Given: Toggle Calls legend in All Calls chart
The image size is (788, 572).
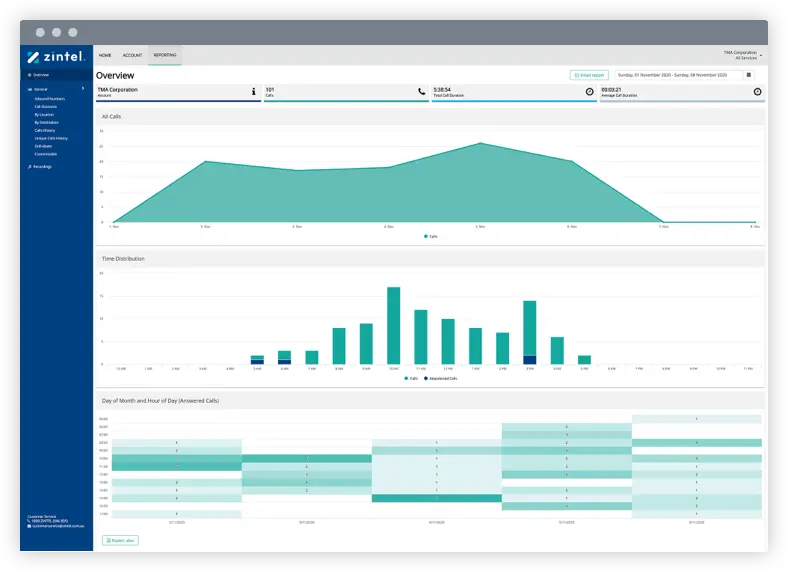Looking at the screenshot, I should point(431,236).
